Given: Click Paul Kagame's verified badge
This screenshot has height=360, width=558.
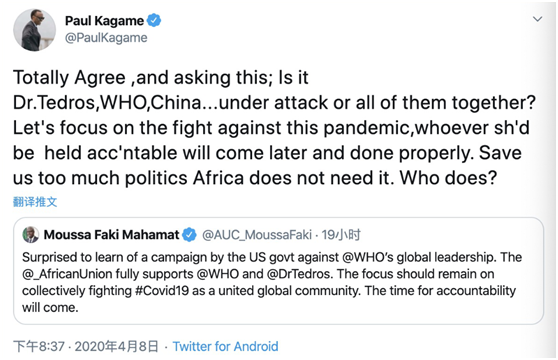Looking at the screenshot, I should 154,20.
